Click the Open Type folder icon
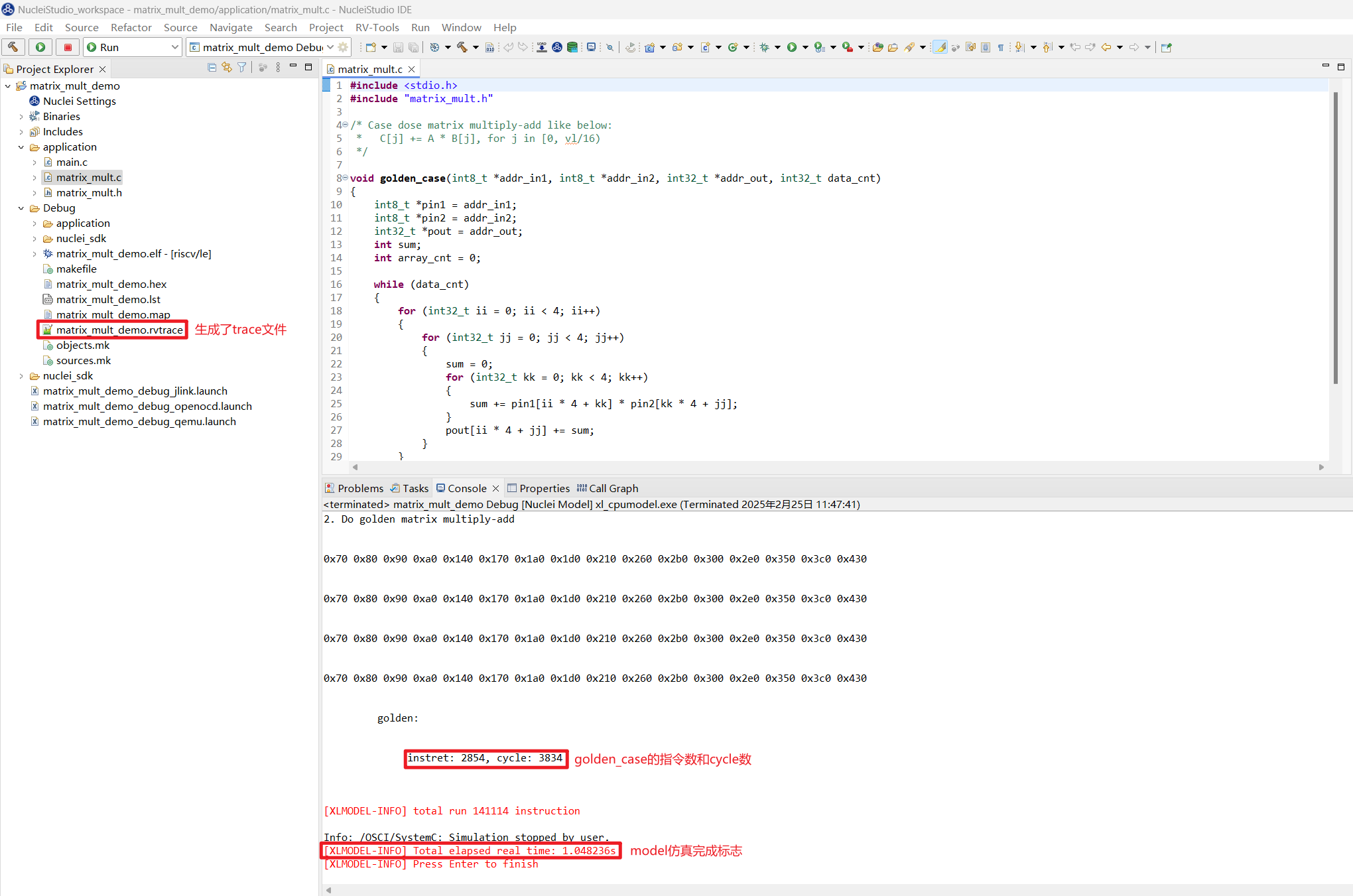This screenshot has height=896, width=1353. (x=877, y=47)
